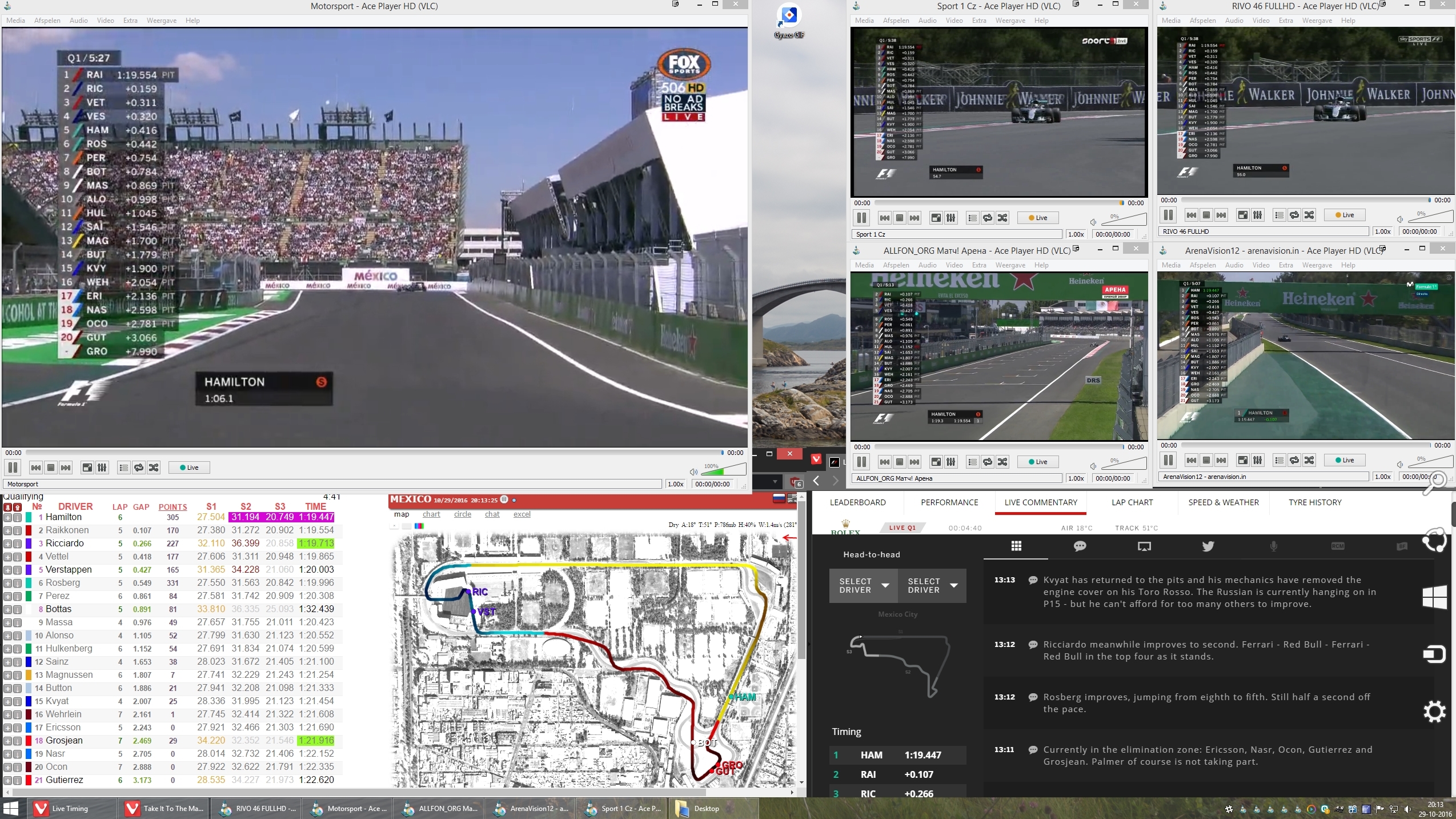Click the Live button in the Sport 1 Cz window
This screenshot has height=819, width=1456.
[1038, 218]
